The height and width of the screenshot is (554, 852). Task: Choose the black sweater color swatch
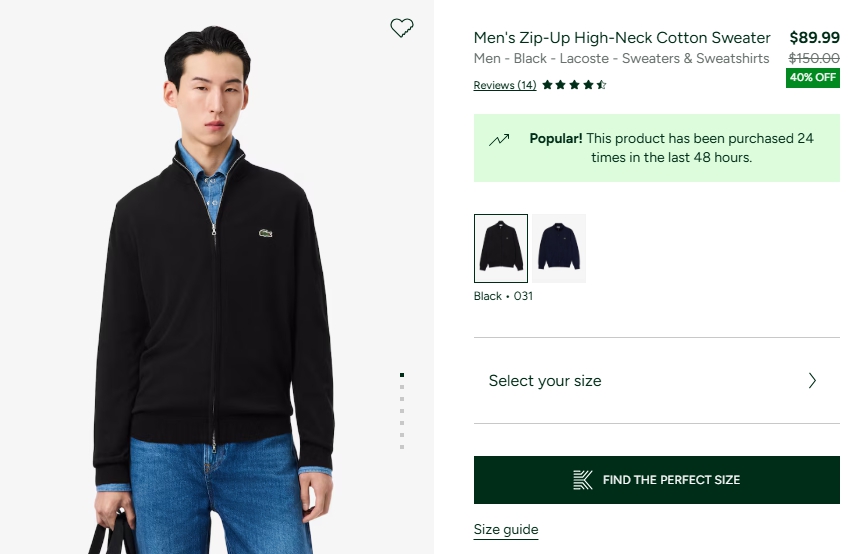tap(501, 248)
